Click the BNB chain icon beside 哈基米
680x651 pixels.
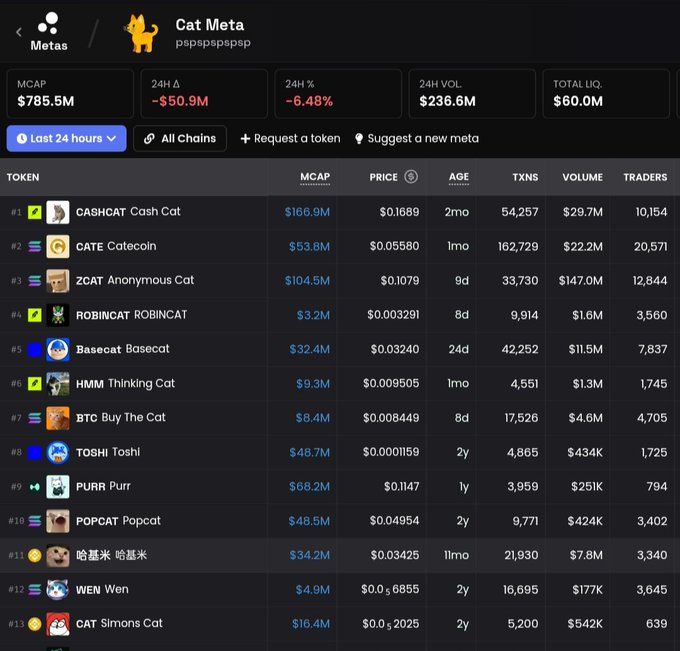click(x=35, y=555)
